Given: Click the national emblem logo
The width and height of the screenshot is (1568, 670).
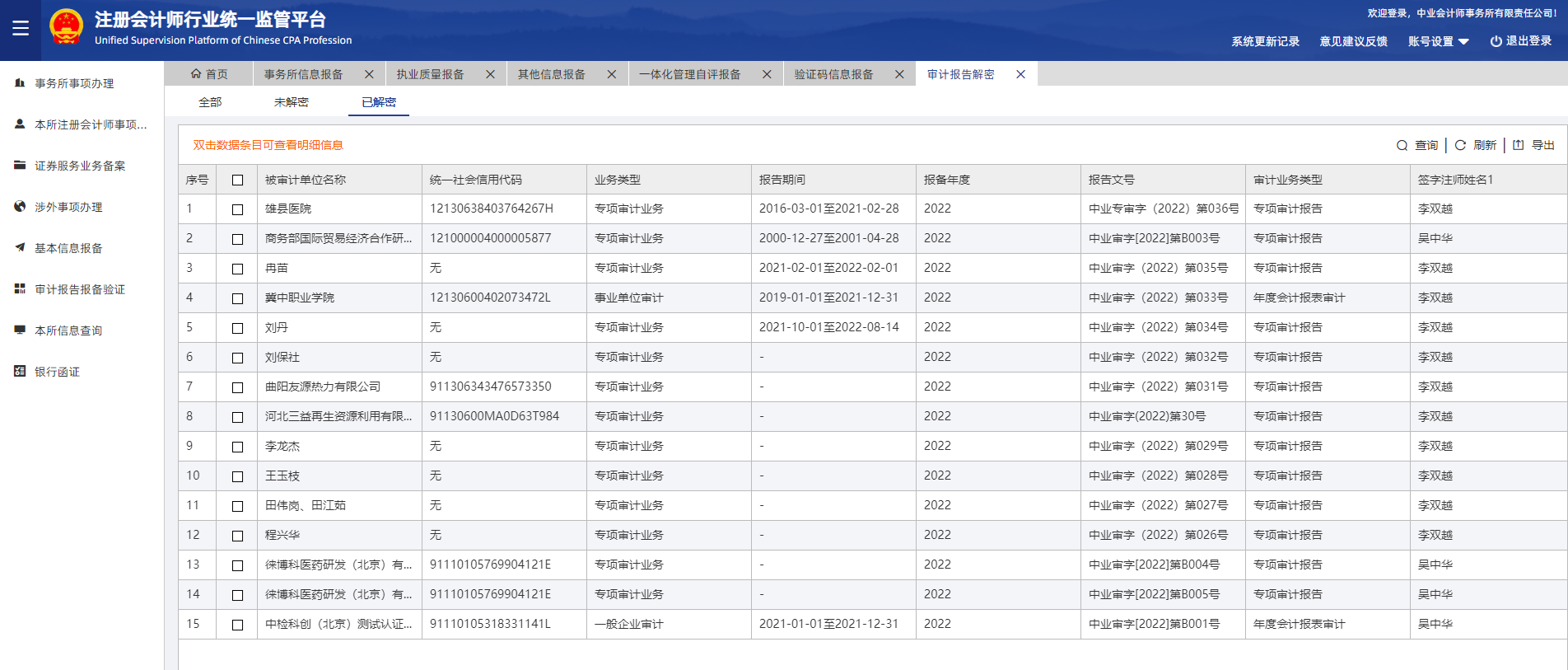Looking at the screenshot, I should pyautogui.click(x=66, y=28).
